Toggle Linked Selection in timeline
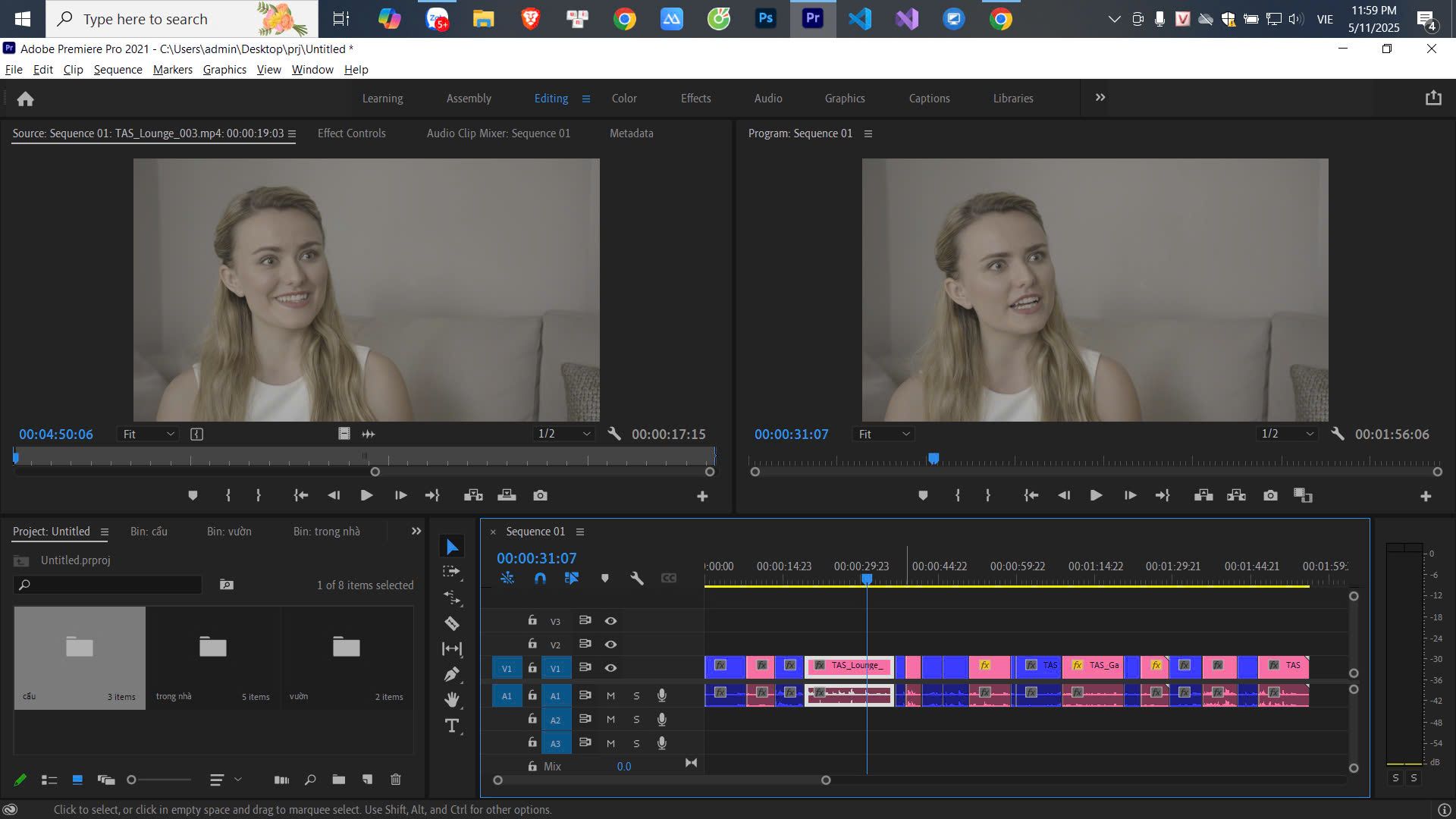 (572, 578)
